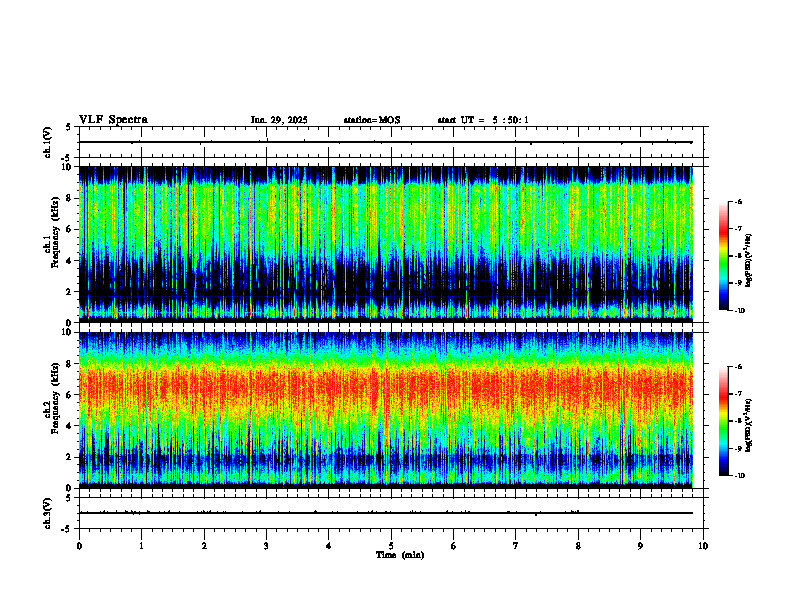Click the ch.1(V) waveform axis label
This screenshot has height=612, width=792.
[x=48, y=142]
